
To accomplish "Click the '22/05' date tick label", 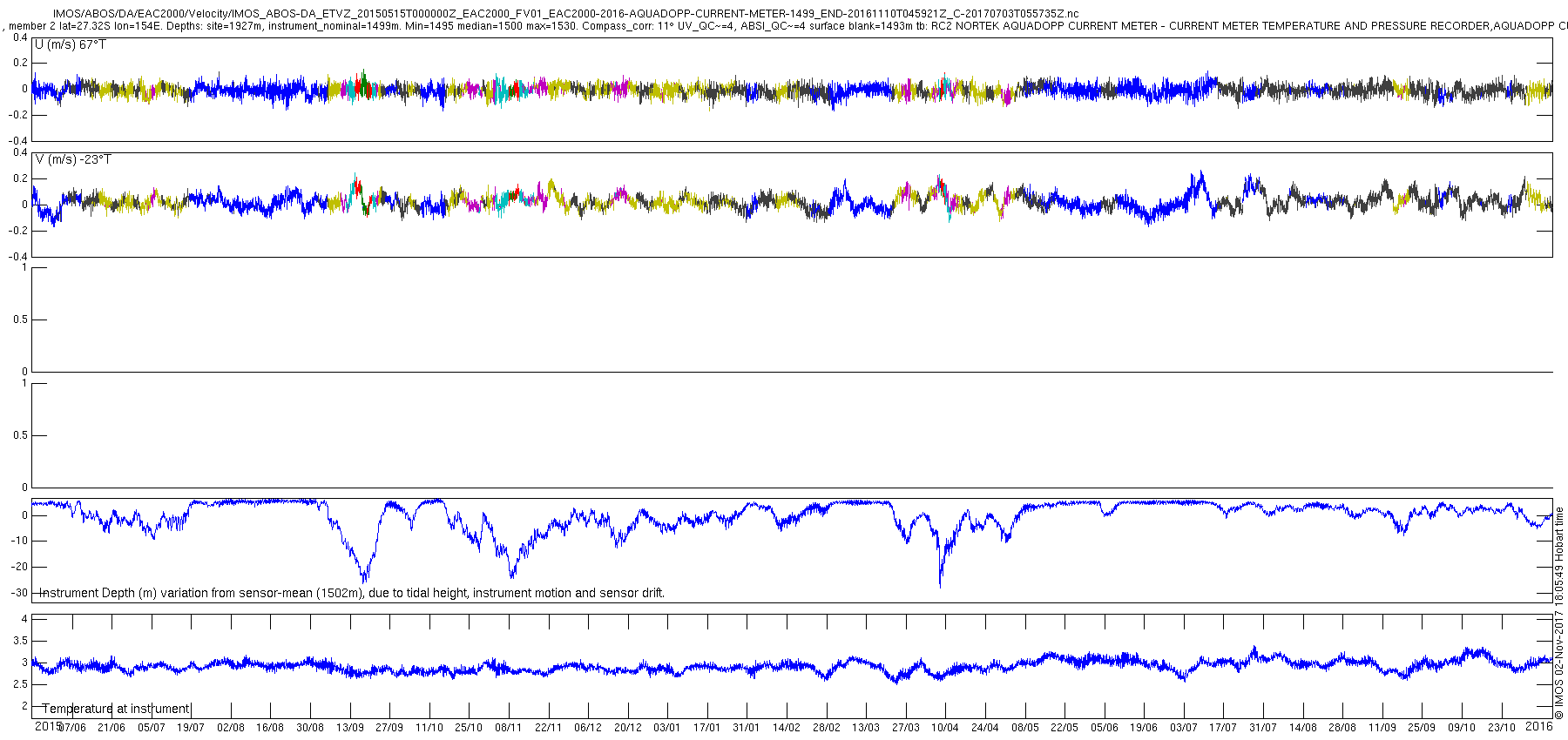I will [1064, 728].
